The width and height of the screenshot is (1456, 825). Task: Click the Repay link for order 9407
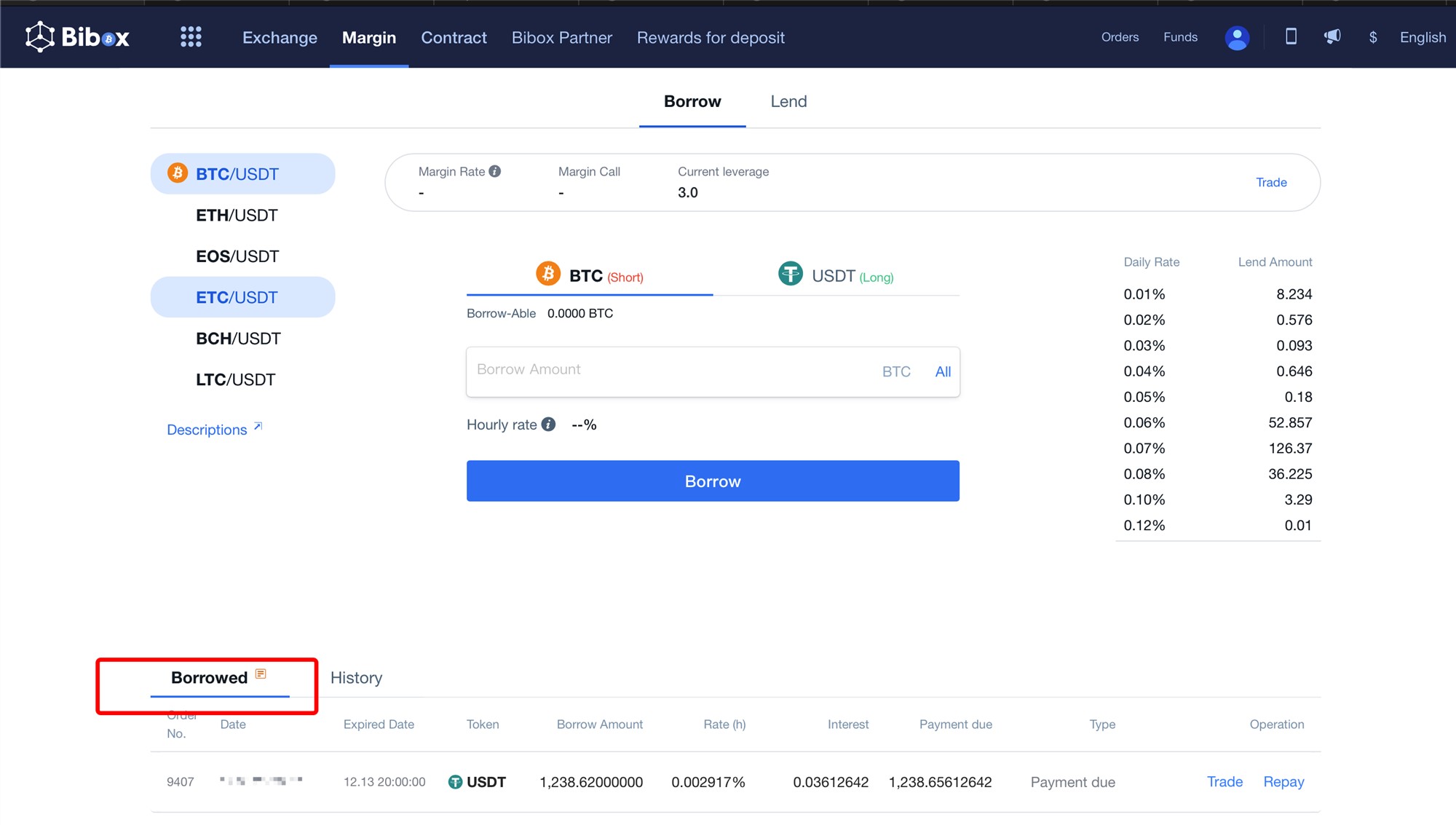pos(1283,782)
